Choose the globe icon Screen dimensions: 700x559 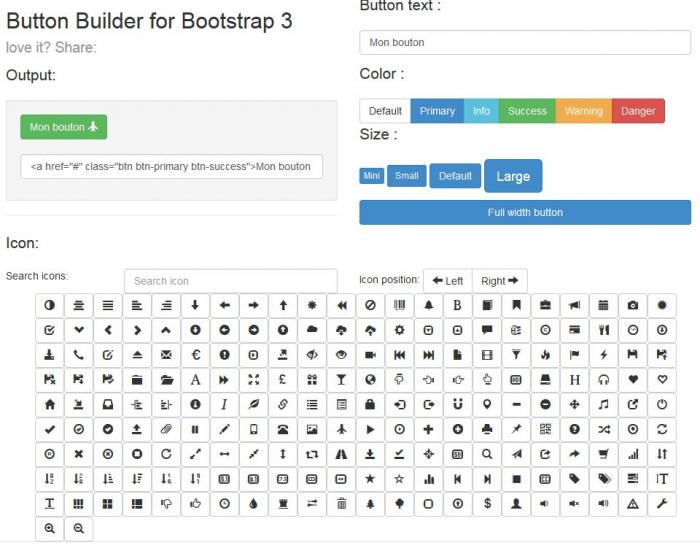pyautogui.click(x=370, y=380)
